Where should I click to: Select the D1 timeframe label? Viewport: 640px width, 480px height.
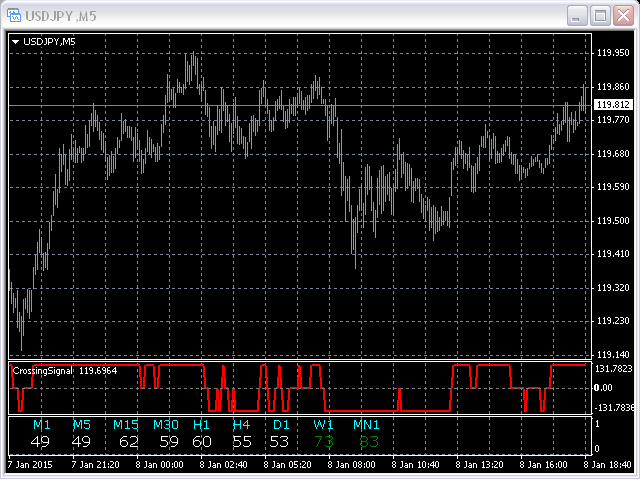coord(281,425)
